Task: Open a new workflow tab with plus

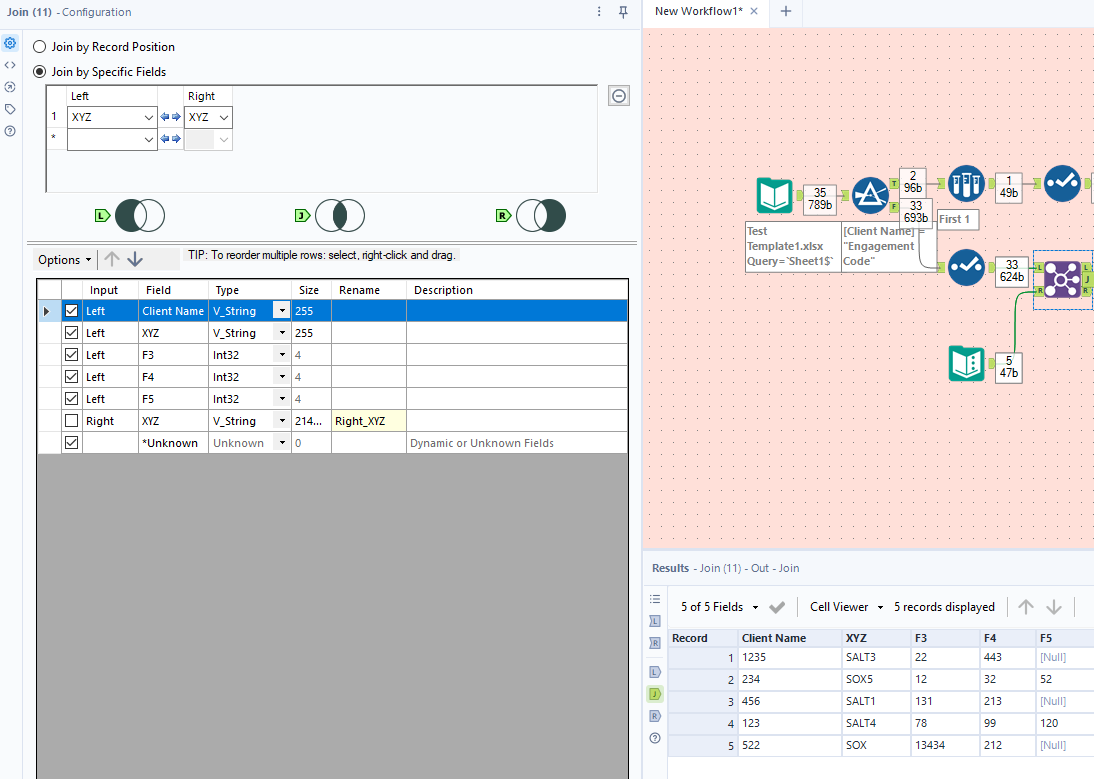Action: coord(786,11)
